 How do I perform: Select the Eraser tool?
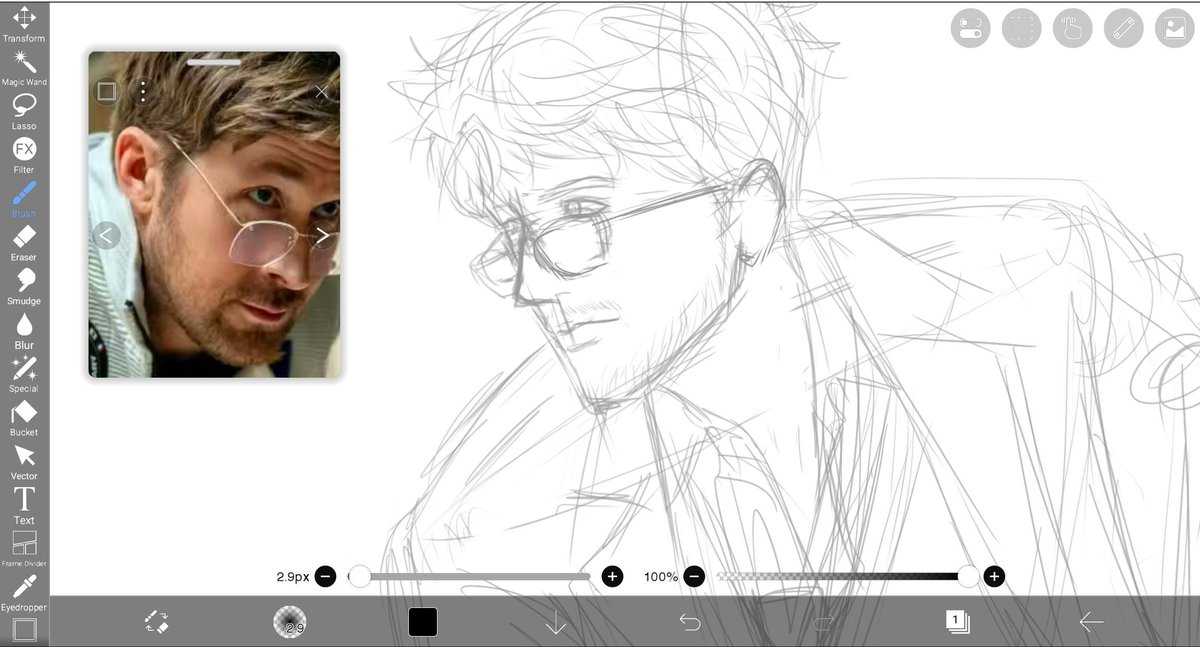[x=24, y=243]
